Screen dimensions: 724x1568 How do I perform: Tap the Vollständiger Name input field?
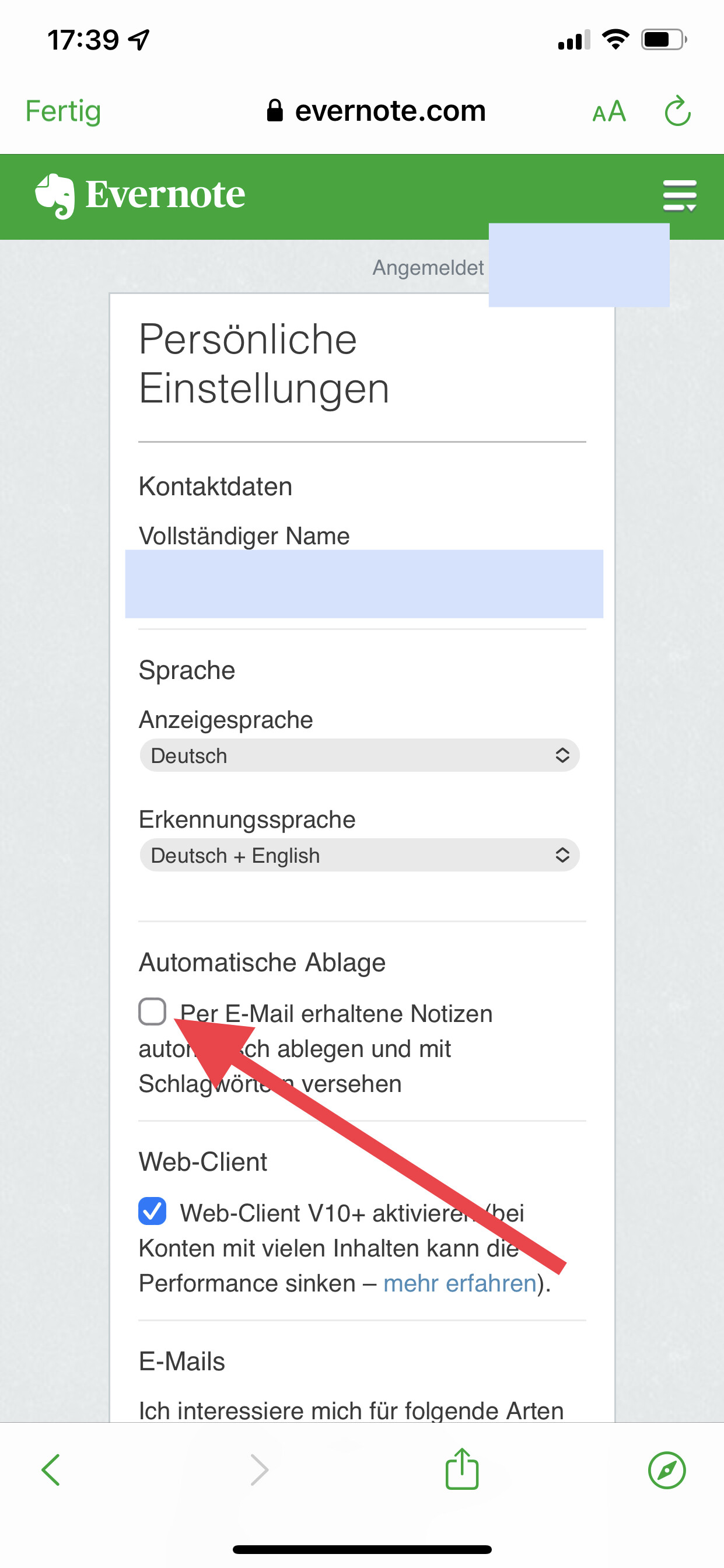tap(364, 584)
